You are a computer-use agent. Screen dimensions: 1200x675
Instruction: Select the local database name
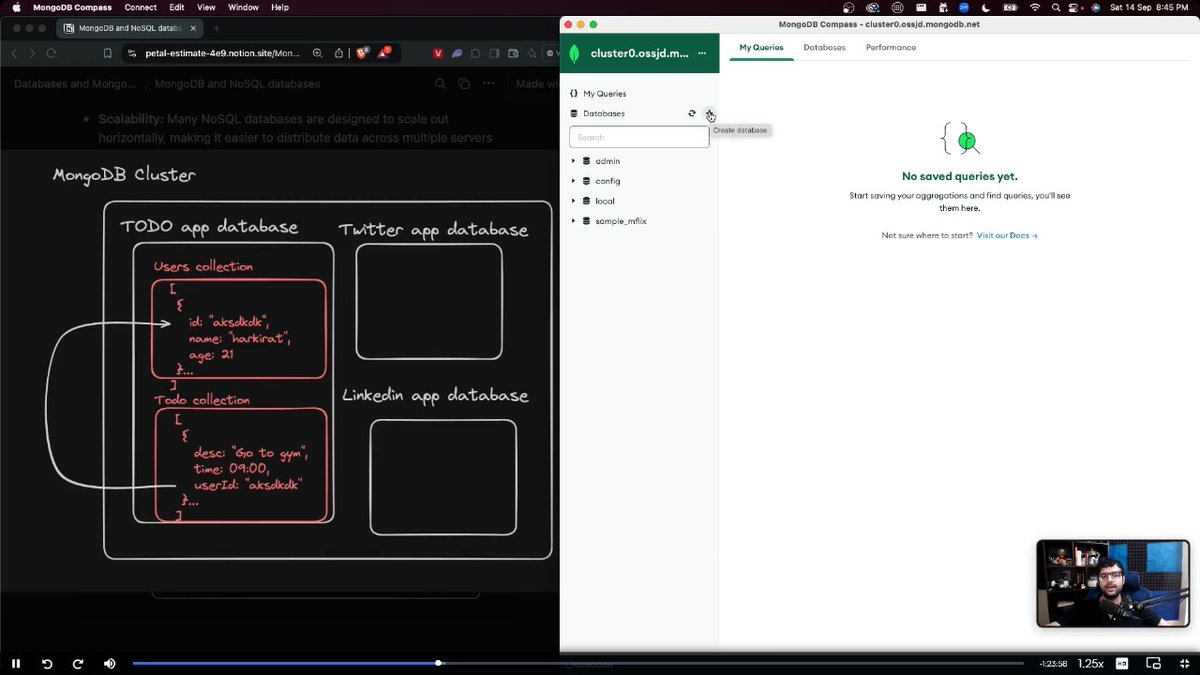(x=605, y=201)
